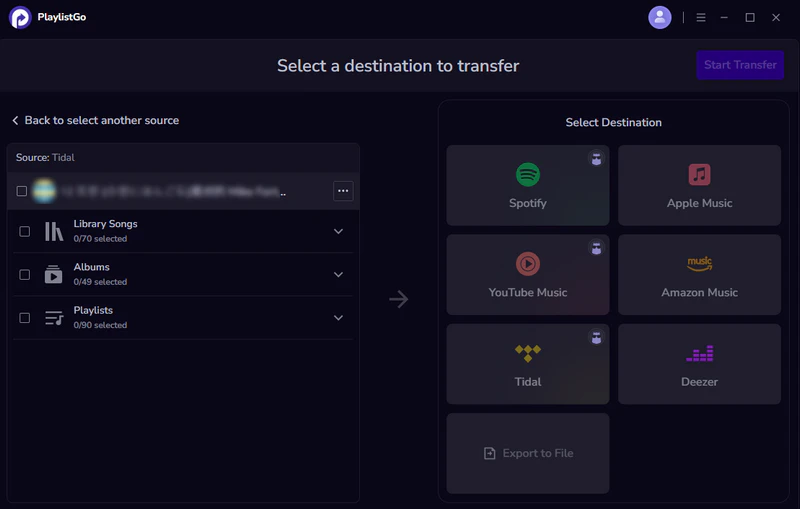Image resolution: width=800 pixels, height=509 pixels.
Task: Click the Albums icon
Action: pyautogui.click(x=54, y=274)
